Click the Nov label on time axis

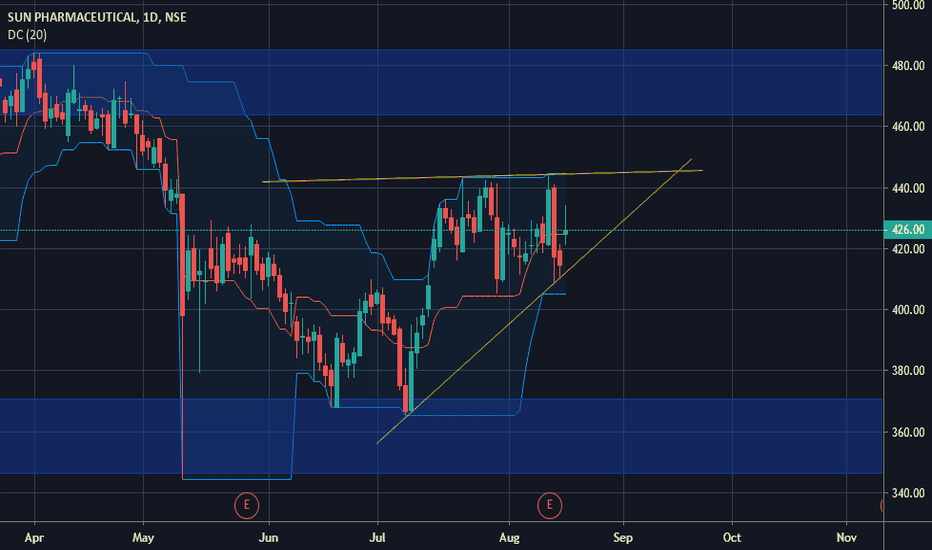pyautogui.click(x=846, y=538)
